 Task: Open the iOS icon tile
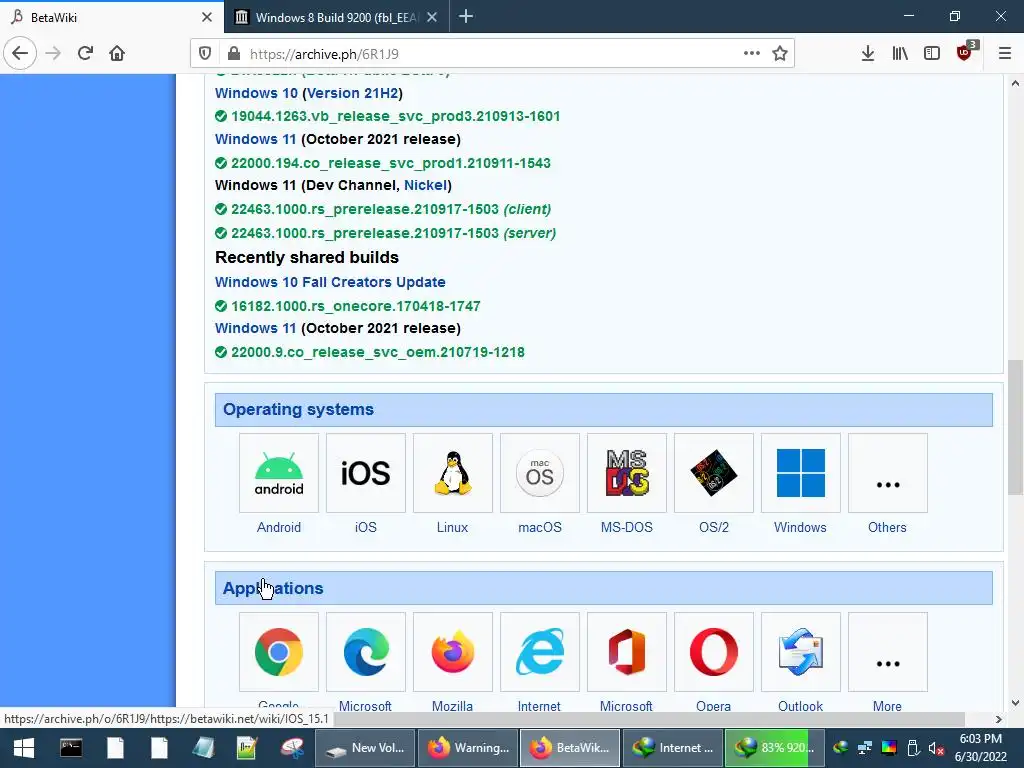coord(366,473)
